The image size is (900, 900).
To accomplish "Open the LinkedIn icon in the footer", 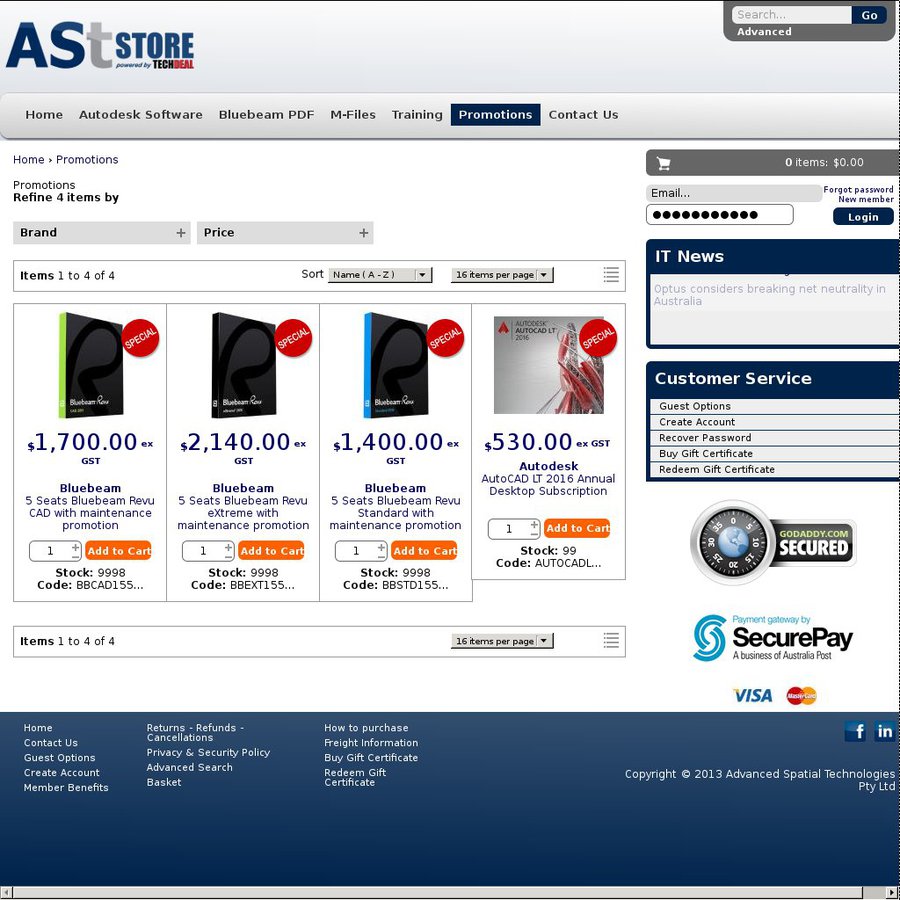I will click(884, 731).
